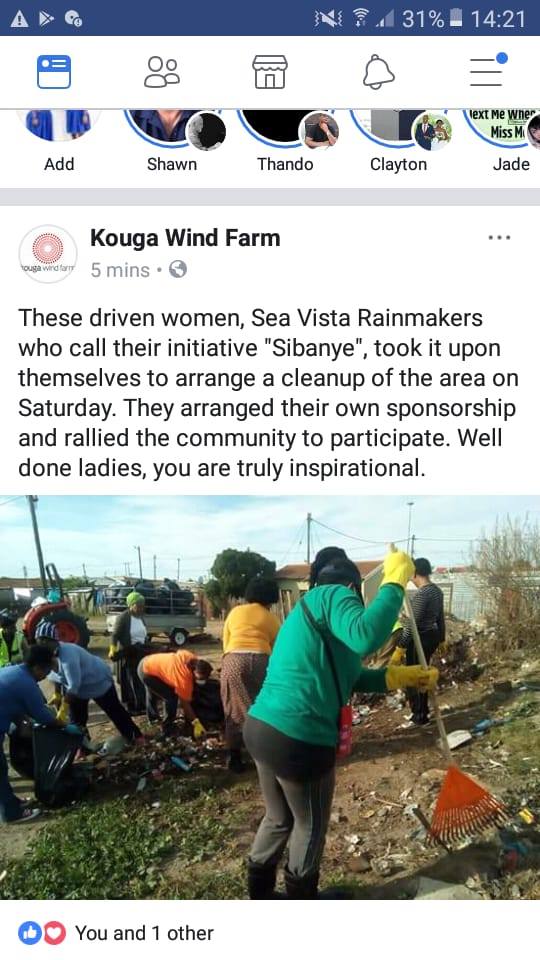The height and width of the screenshot is (960, 540).
Task: Tap Kouga Wind Farm profile logo
Action: [48, 253]
